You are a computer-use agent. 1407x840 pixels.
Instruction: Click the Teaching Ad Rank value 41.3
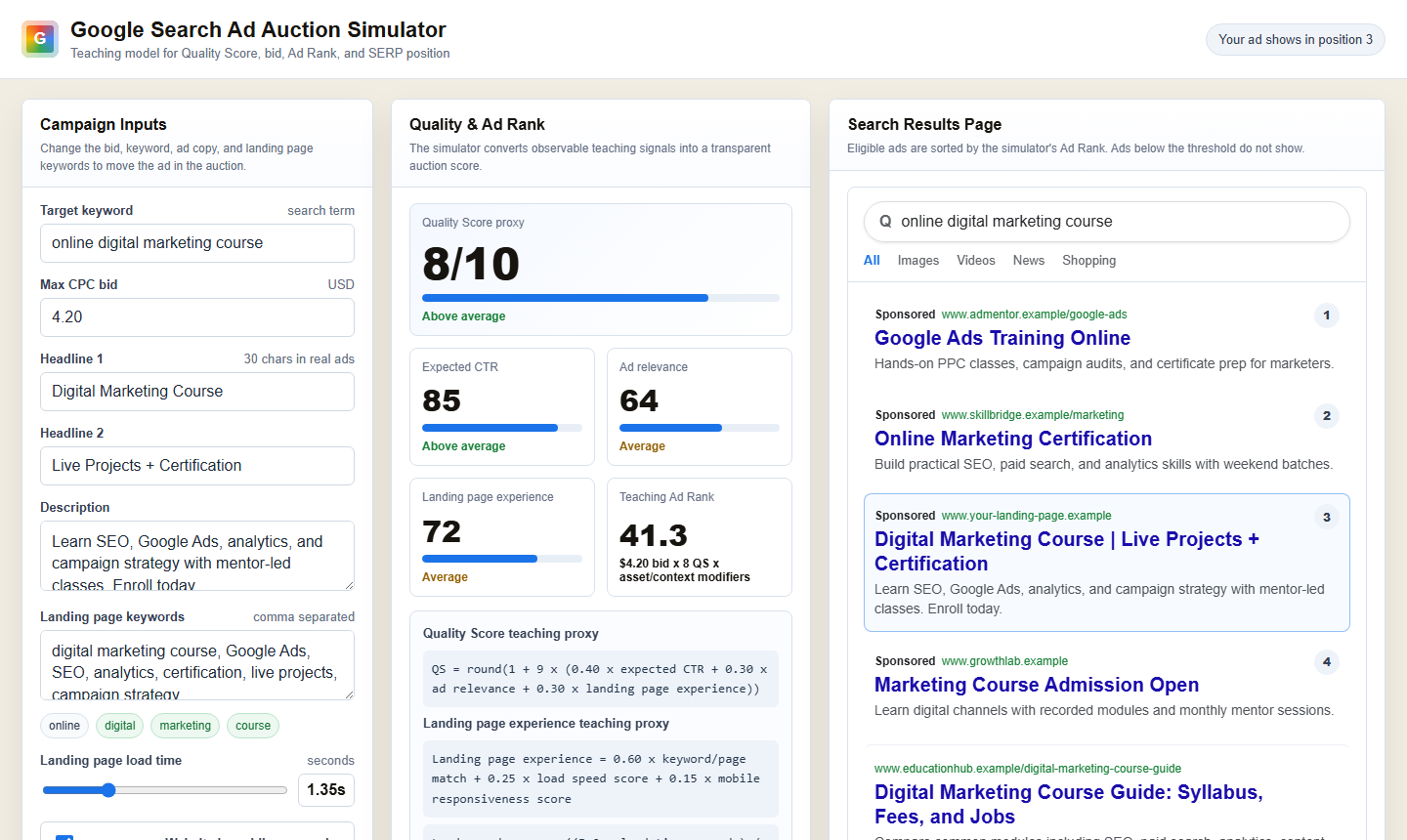coord(654,535)
